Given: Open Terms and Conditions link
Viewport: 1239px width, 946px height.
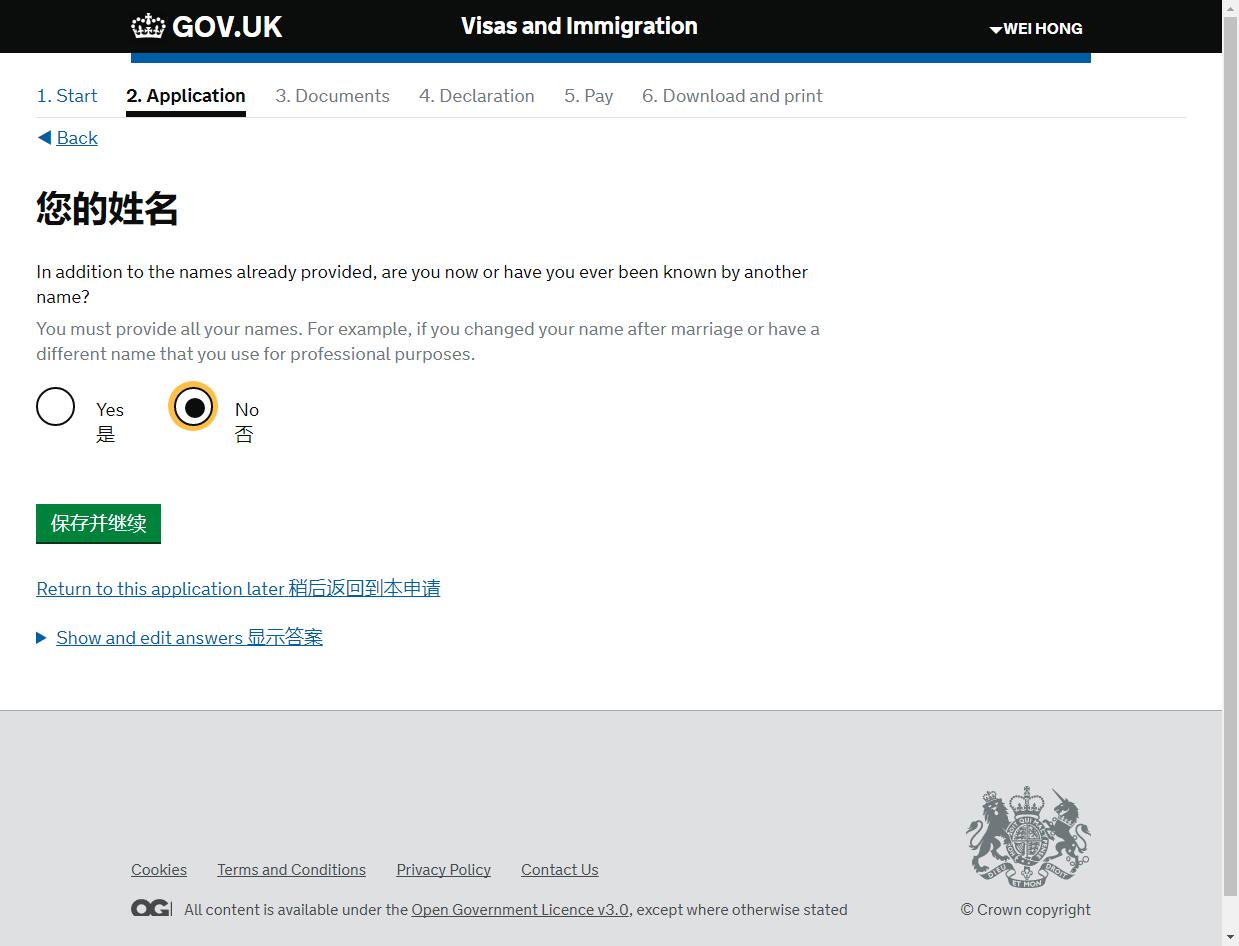Looking at the screenshot, I should [291, 870].
